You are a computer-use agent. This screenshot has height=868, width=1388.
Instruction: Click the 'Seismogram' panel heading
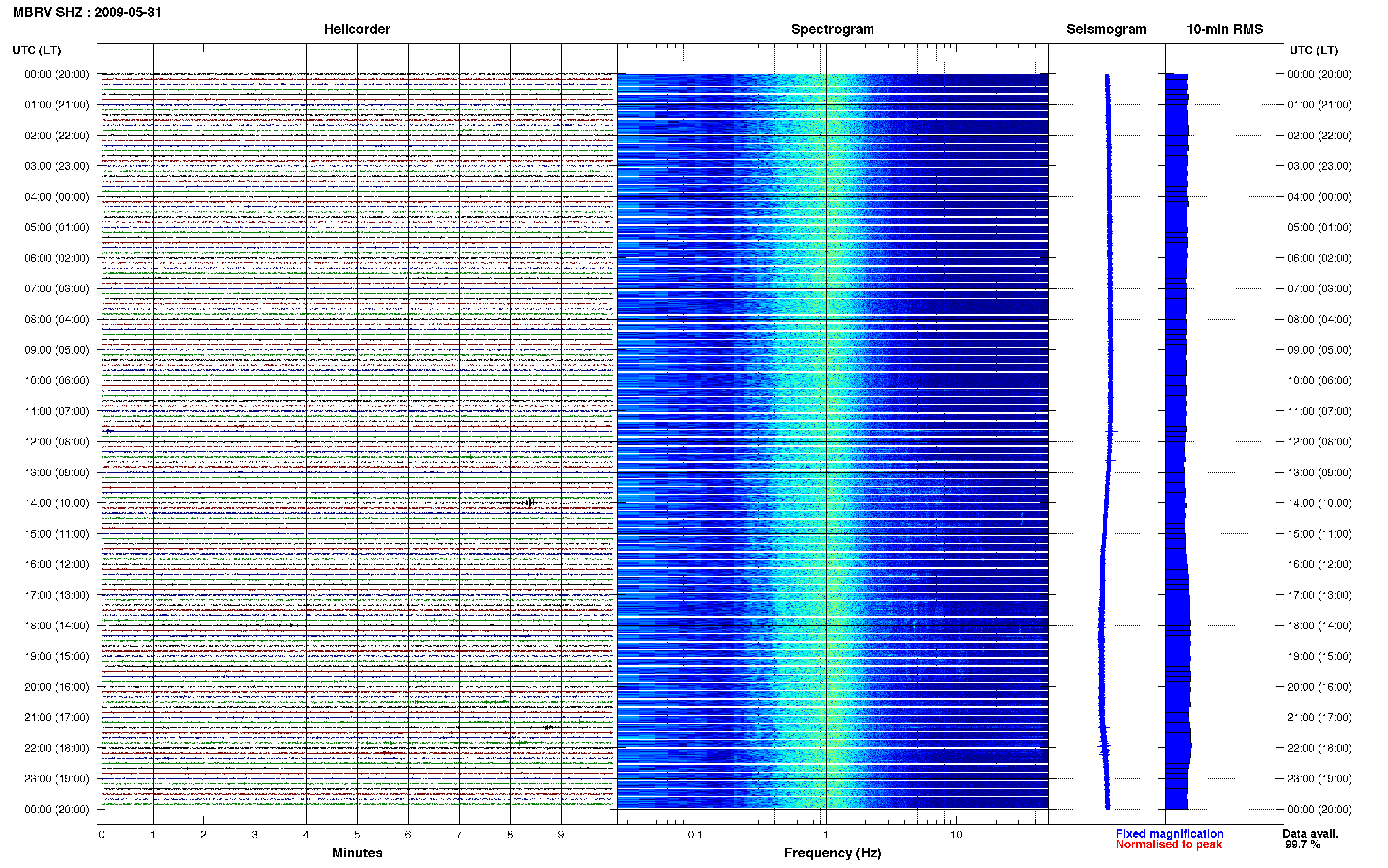pos(1106,29)
